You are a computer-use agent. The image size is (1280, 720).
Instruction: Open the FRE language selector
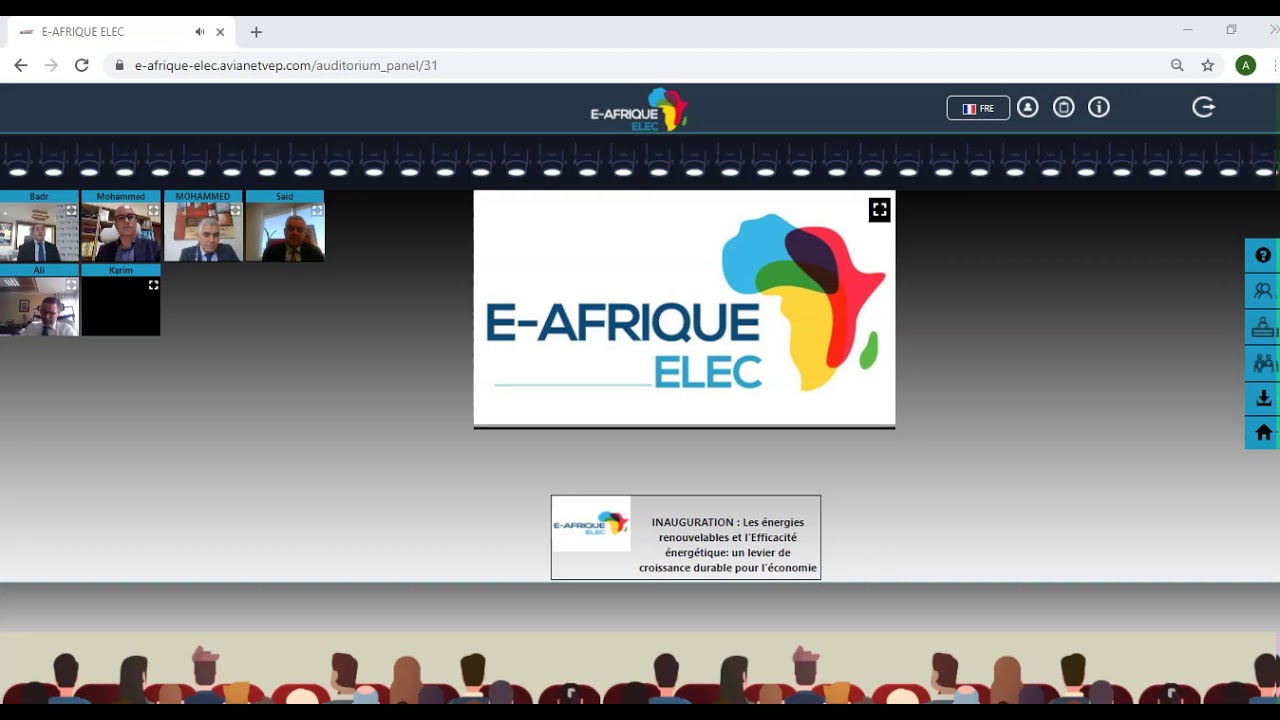[x=978, y=108]
